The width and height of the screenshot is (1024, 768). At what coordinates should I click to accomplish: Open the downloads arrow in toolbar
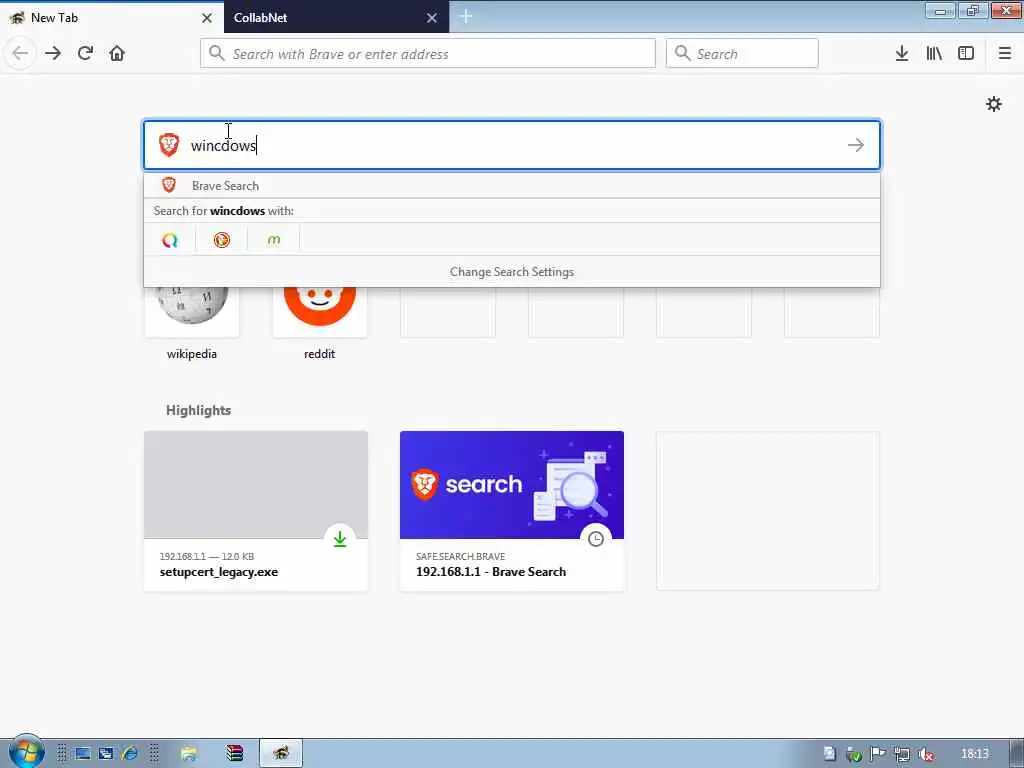click(902, 54)
